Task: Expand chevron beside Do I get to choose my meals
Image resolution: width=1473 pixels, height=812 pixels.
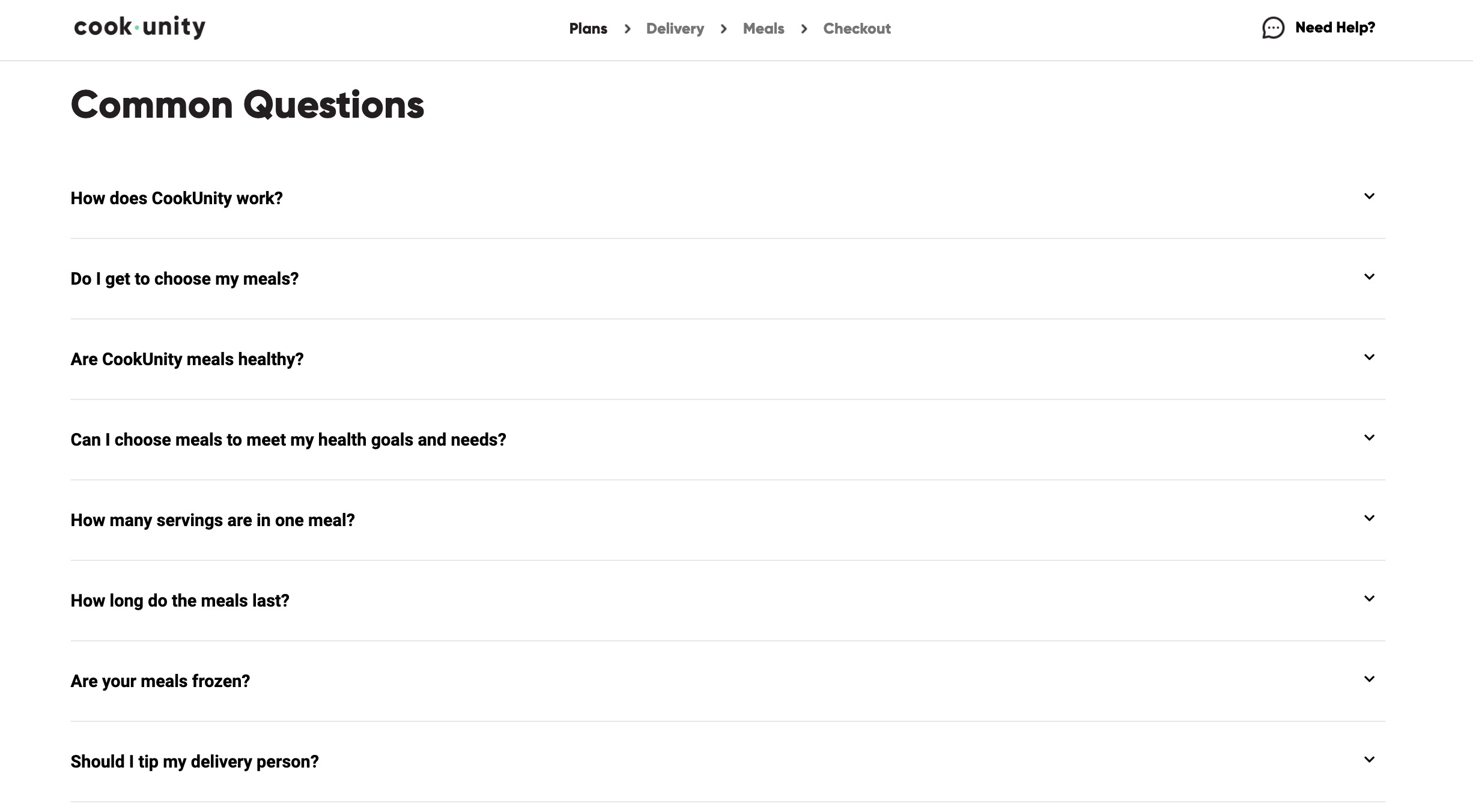Action: [1369, 277]
